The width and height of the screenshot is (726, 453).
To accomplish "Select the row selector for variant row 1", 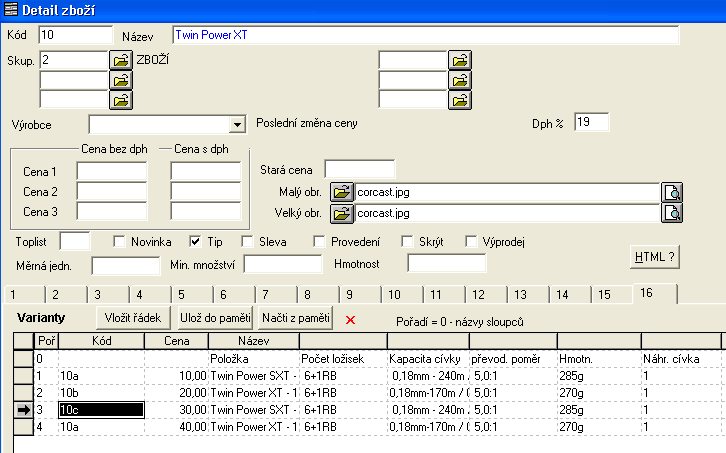I will (24, 376).
